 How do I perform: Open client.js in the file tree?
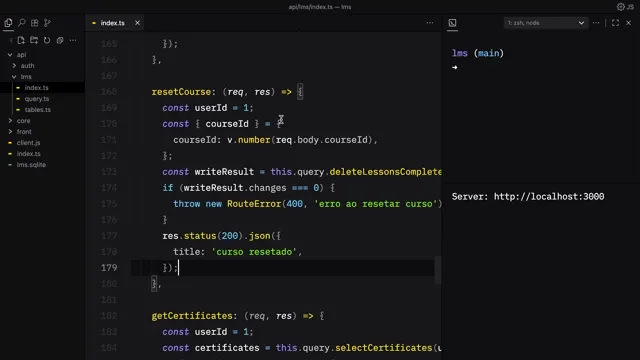pyautogui.click(x=28, y=142)
